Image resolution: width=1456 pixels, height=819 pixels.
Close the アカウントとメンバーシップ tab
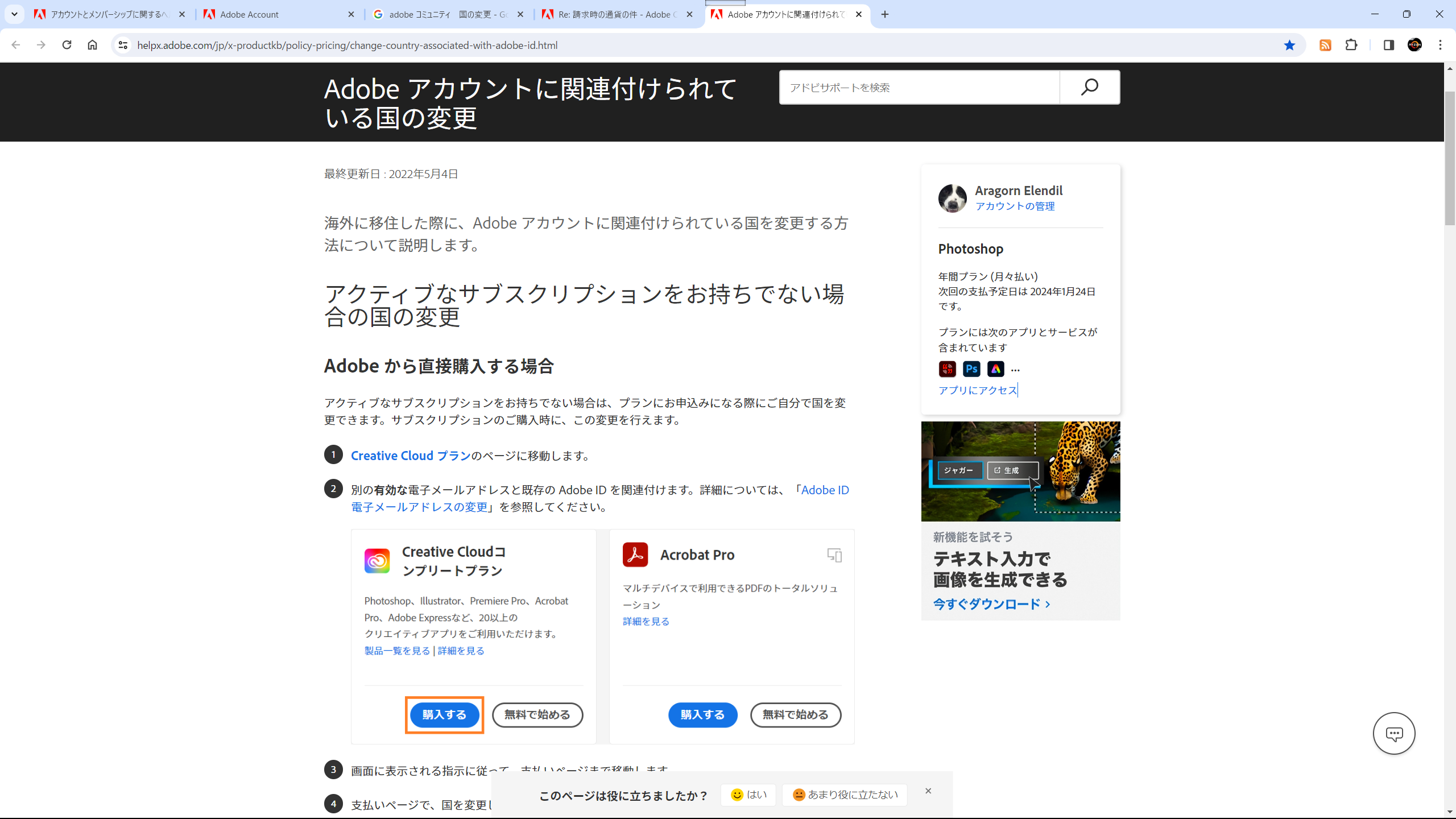182,14
